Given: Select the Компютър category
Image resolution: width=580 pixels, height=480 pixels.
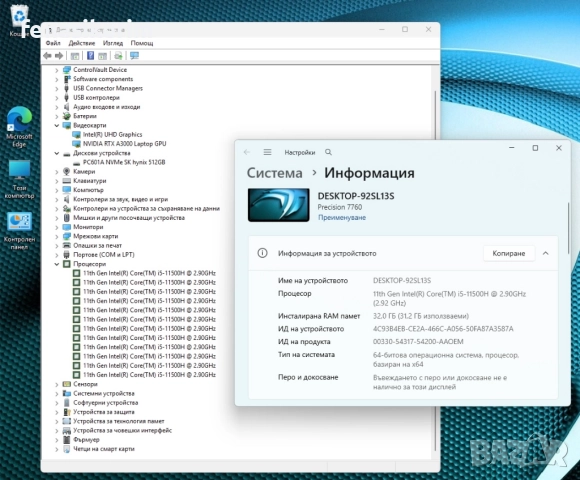Looking at the screenshot, I should 88,190.
